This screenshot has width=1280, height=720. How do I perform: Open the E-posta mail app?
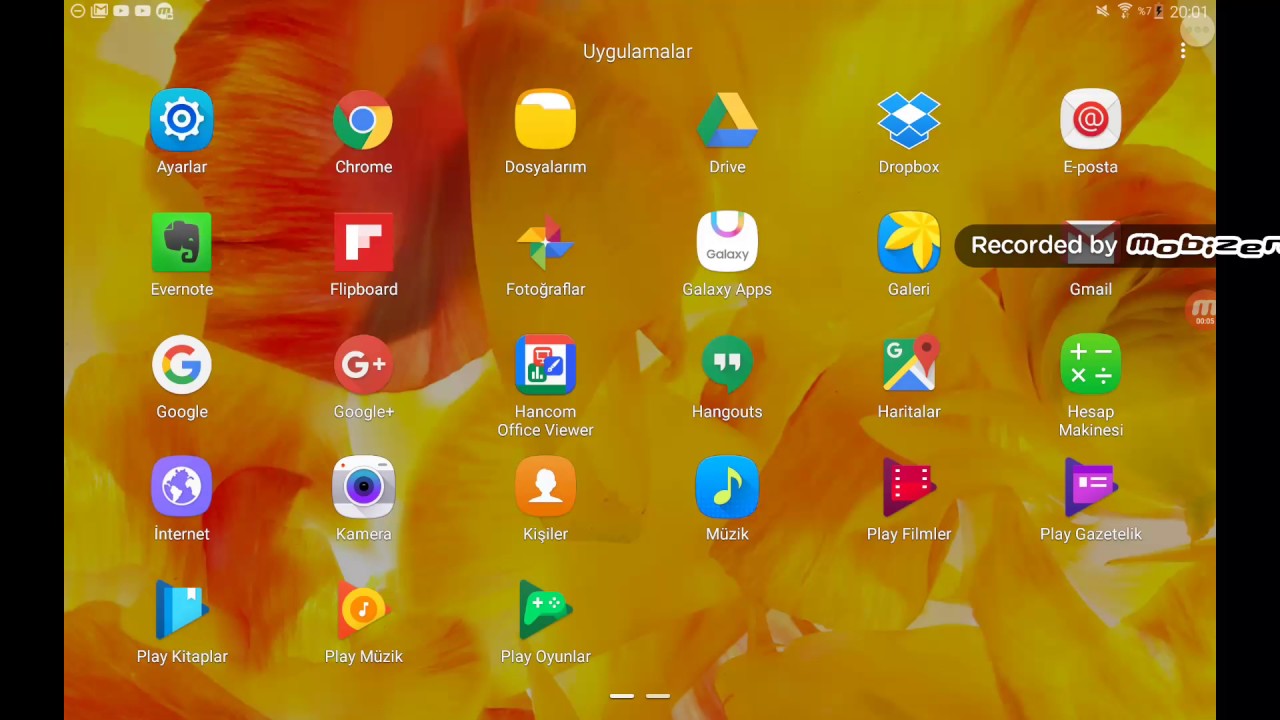pyautogui.click(x=1090, y=120)
